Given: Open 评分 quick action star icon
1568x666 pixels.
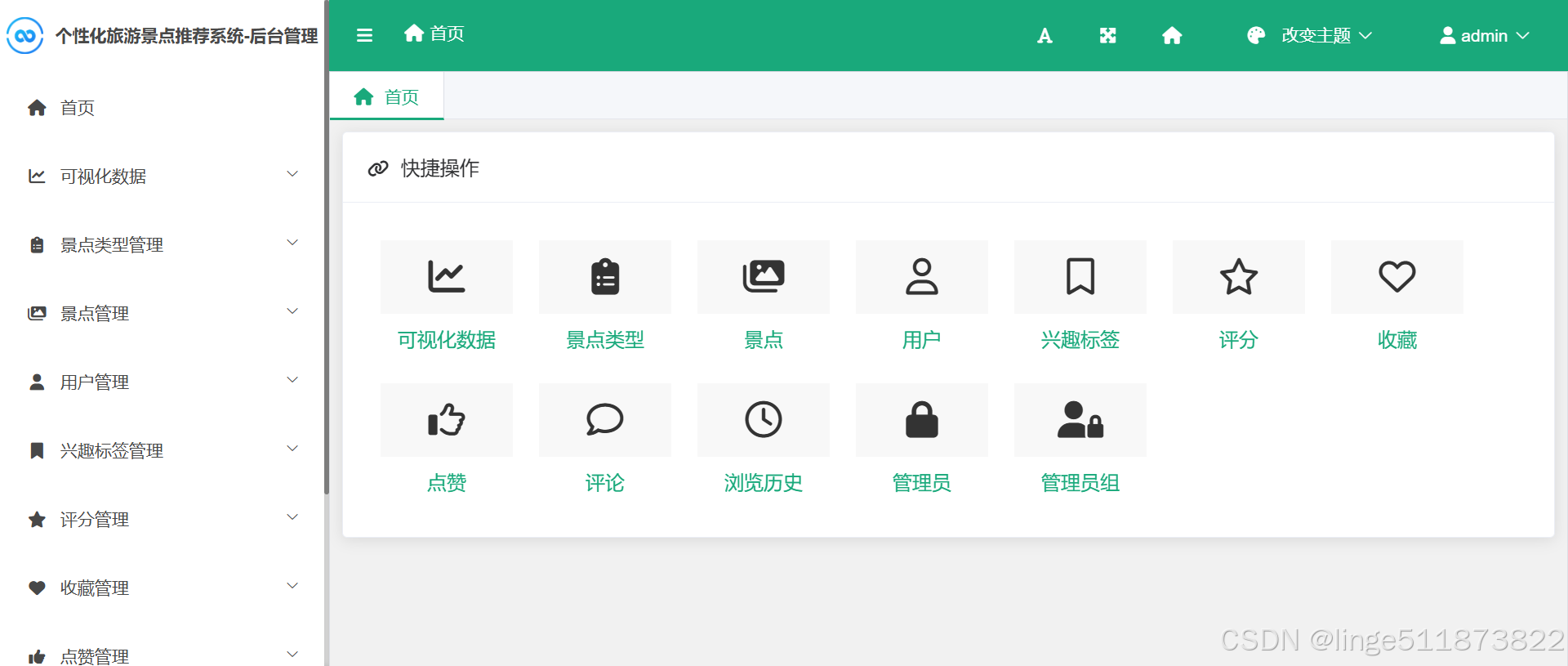Looking at the screenshot, I should tap(1239, 276).
